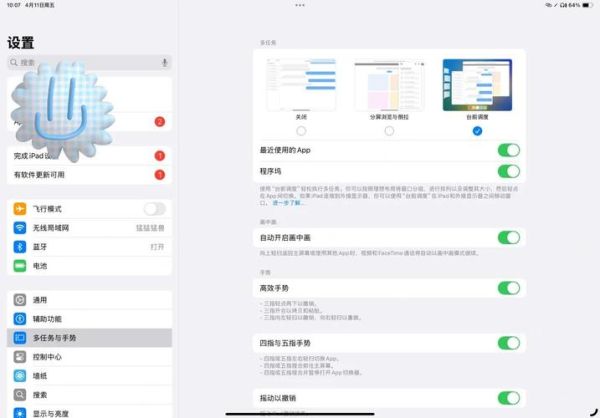Viewport: 600px width, 418px height.
Task: Tap the 多任务与手势 icon
Action: (x=20, y=338)
